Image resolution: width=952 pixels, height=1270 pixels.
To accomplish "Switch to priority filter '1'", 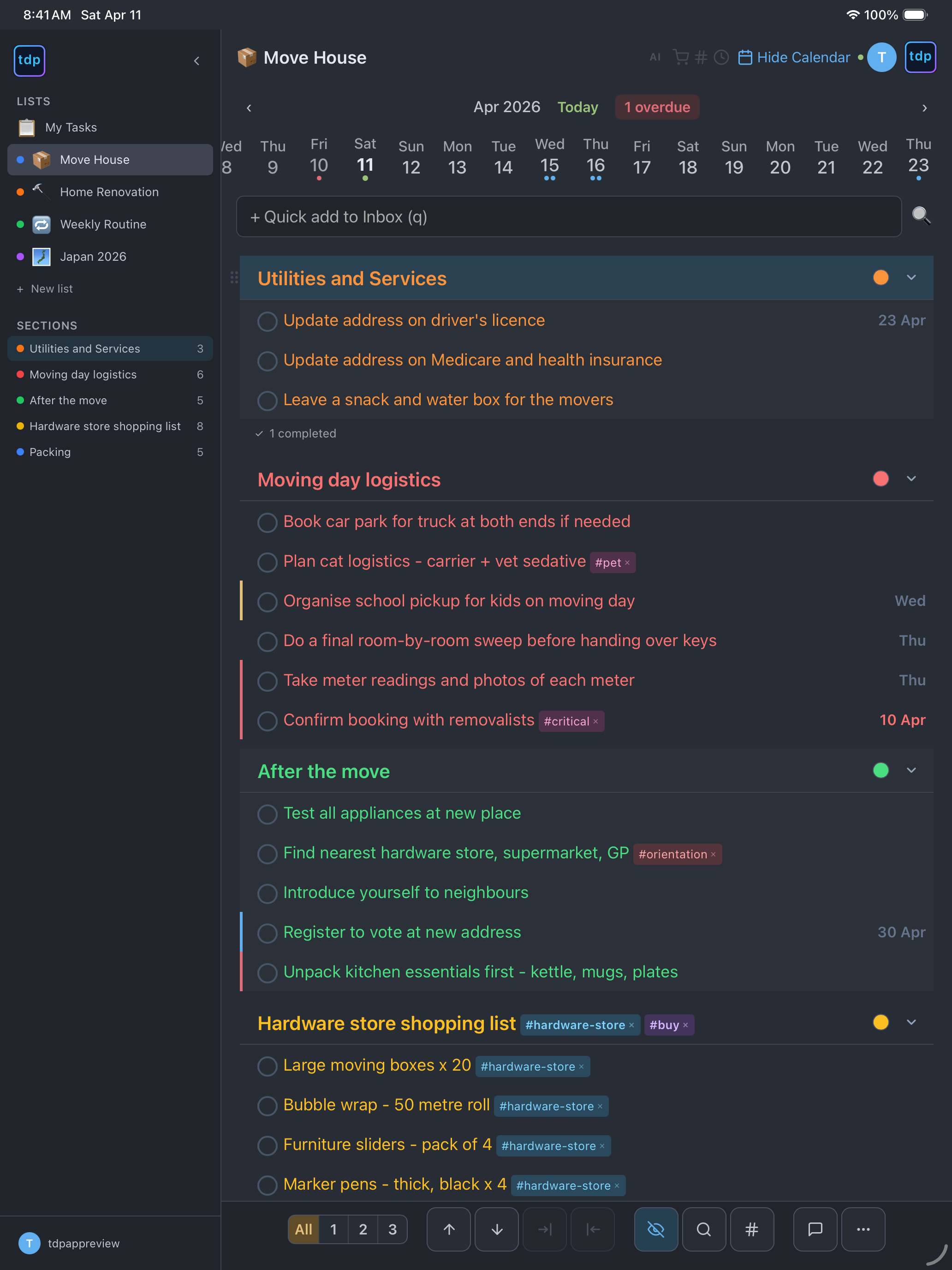I will (333, 1229).
